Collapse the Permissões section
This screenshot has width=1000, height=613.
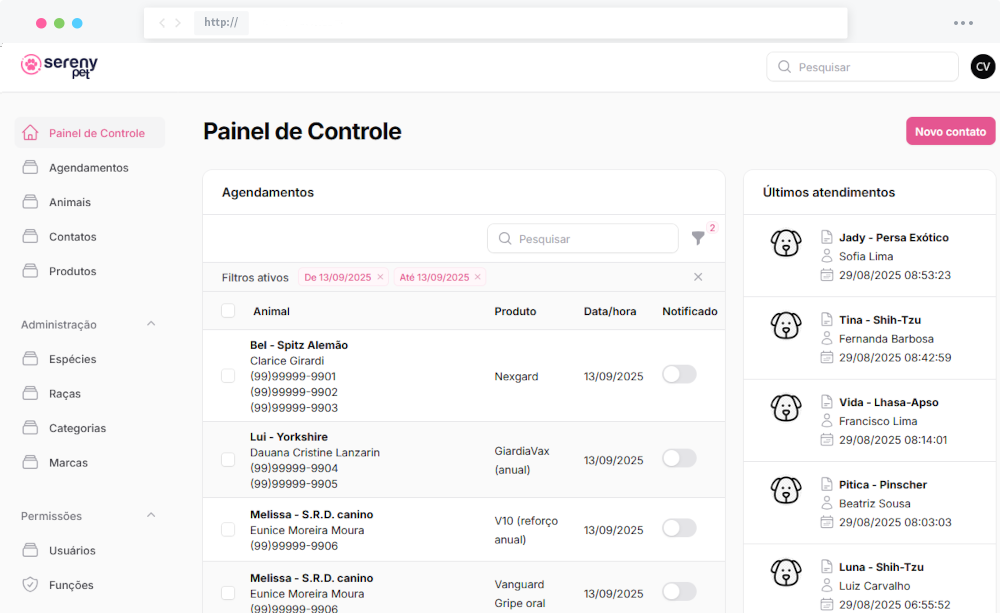point(151,516)
